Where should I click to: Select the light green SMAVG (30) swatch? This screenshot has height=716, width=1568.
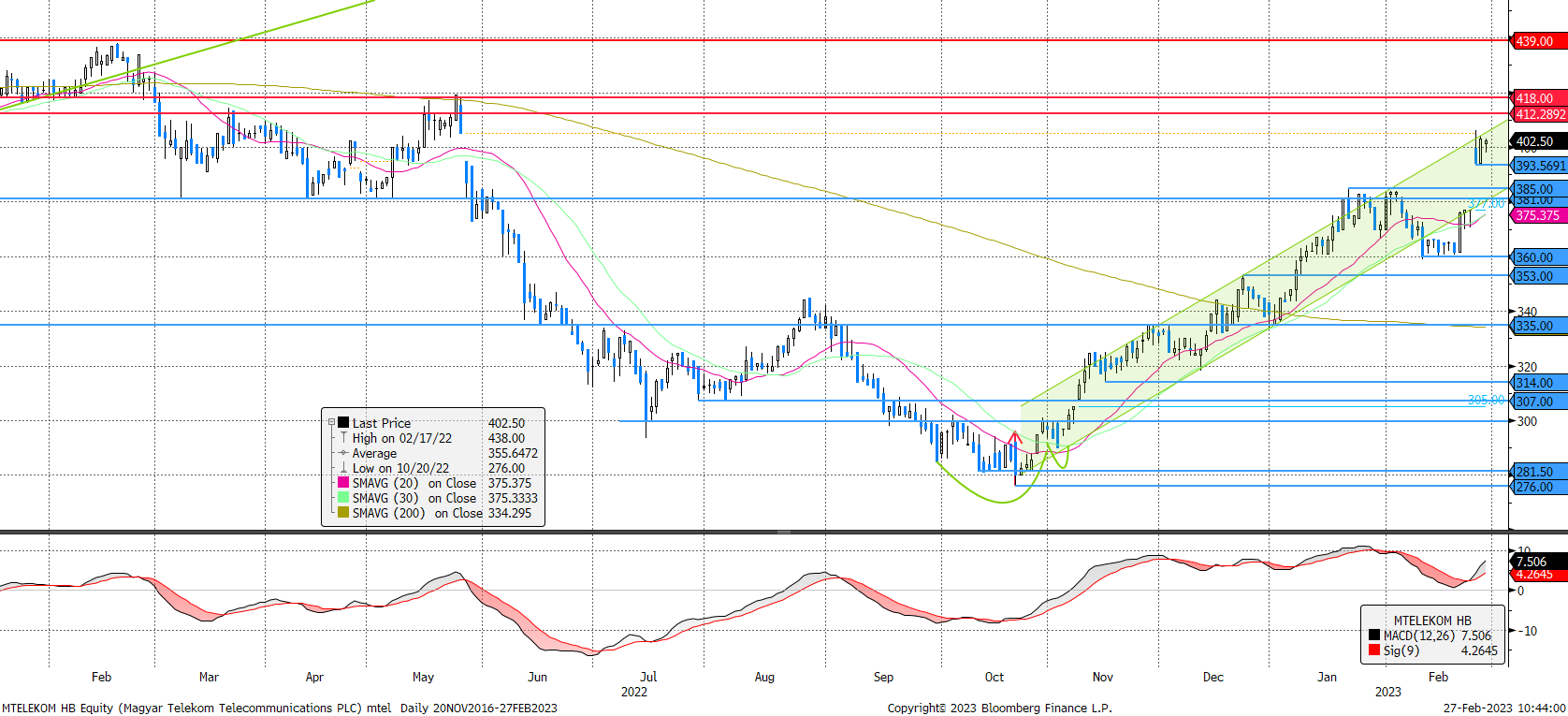pyautogui.click(x=343, y=498)
